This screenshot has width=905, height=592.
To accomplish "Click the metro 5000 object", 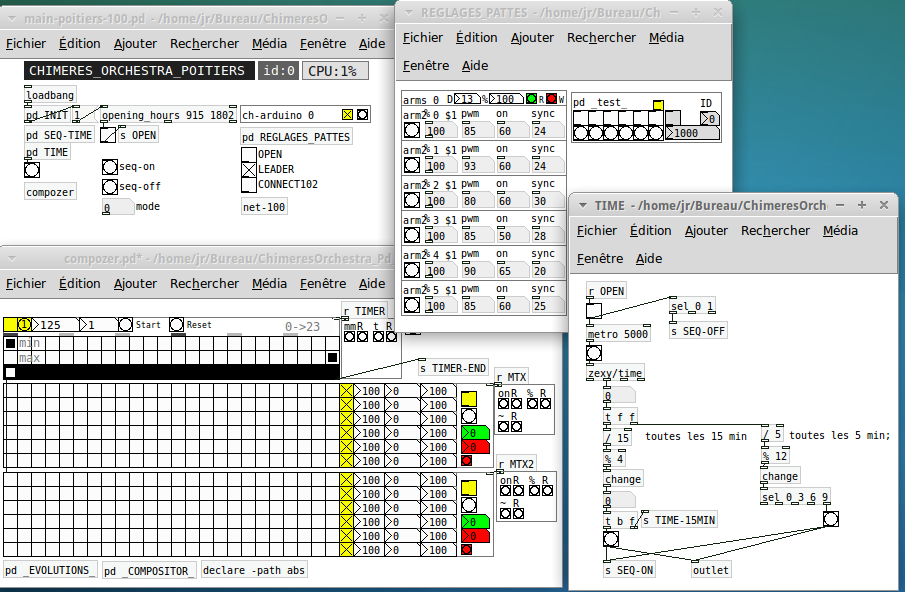I will point(618,334).
